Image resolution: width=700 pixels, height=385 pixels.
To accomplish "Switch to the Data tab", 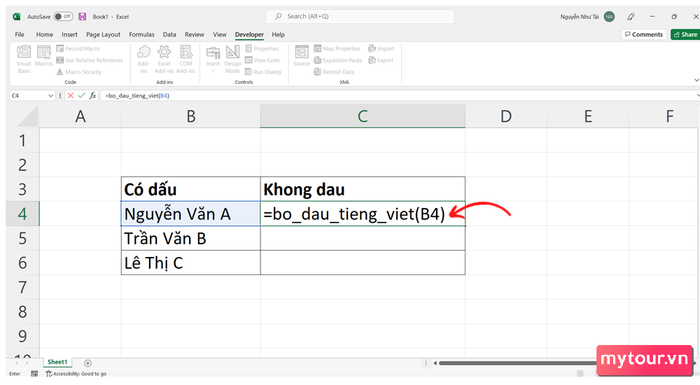I will tap(169, 34).
